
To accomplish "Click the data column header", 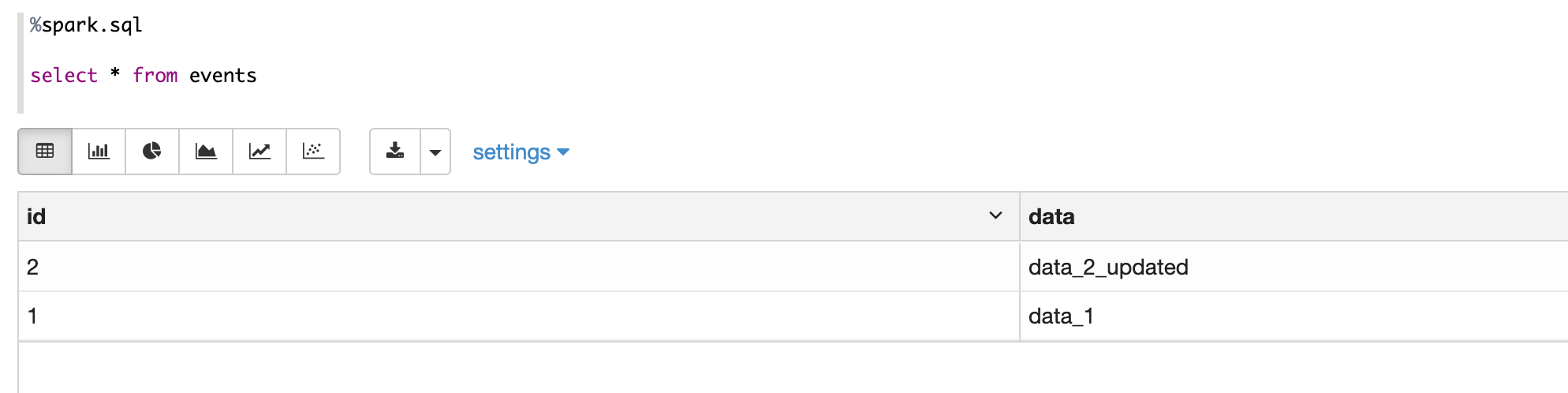I will coord(1051,216).
